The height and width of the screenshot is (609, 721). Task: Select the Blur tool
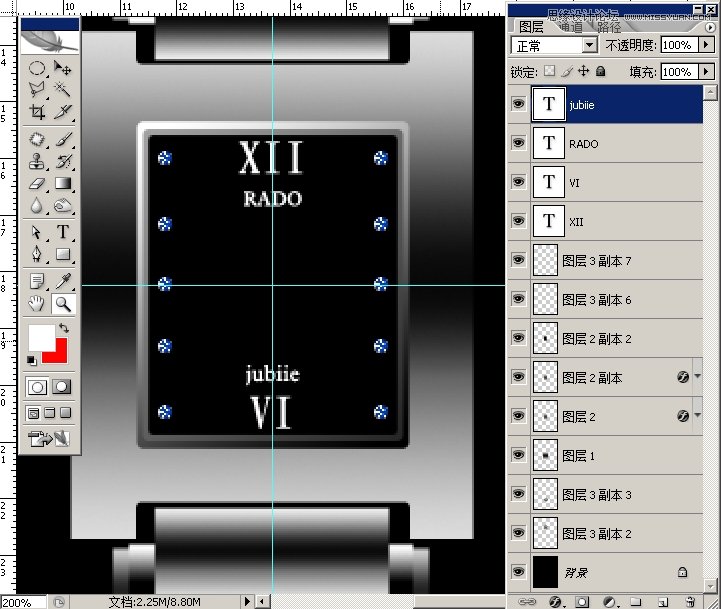pyautogui.click(x=37, y=205)
